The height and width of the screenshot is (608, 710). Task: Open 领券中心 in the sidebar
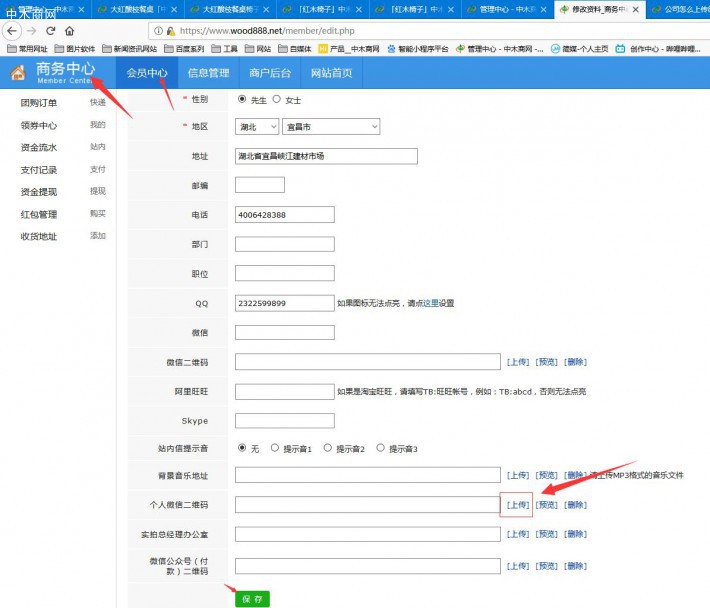coord(39,125)
